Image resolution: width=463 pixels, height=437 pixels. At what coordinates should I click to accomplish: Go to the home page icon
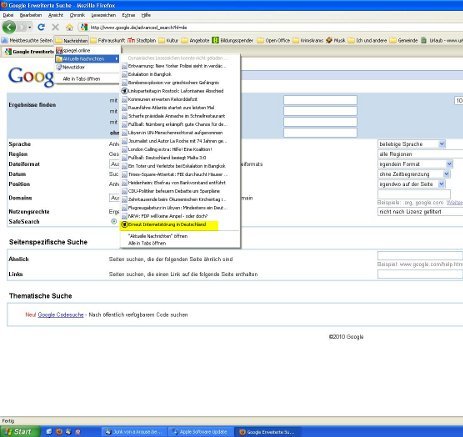tap(69, 27)
